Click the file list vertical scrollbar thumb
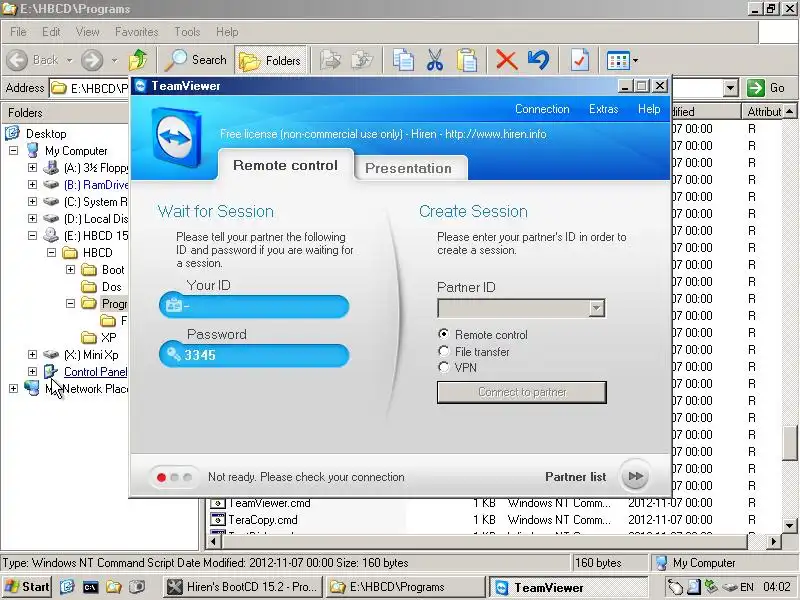This screenshot has height=600, width=800. pos(790,442)
